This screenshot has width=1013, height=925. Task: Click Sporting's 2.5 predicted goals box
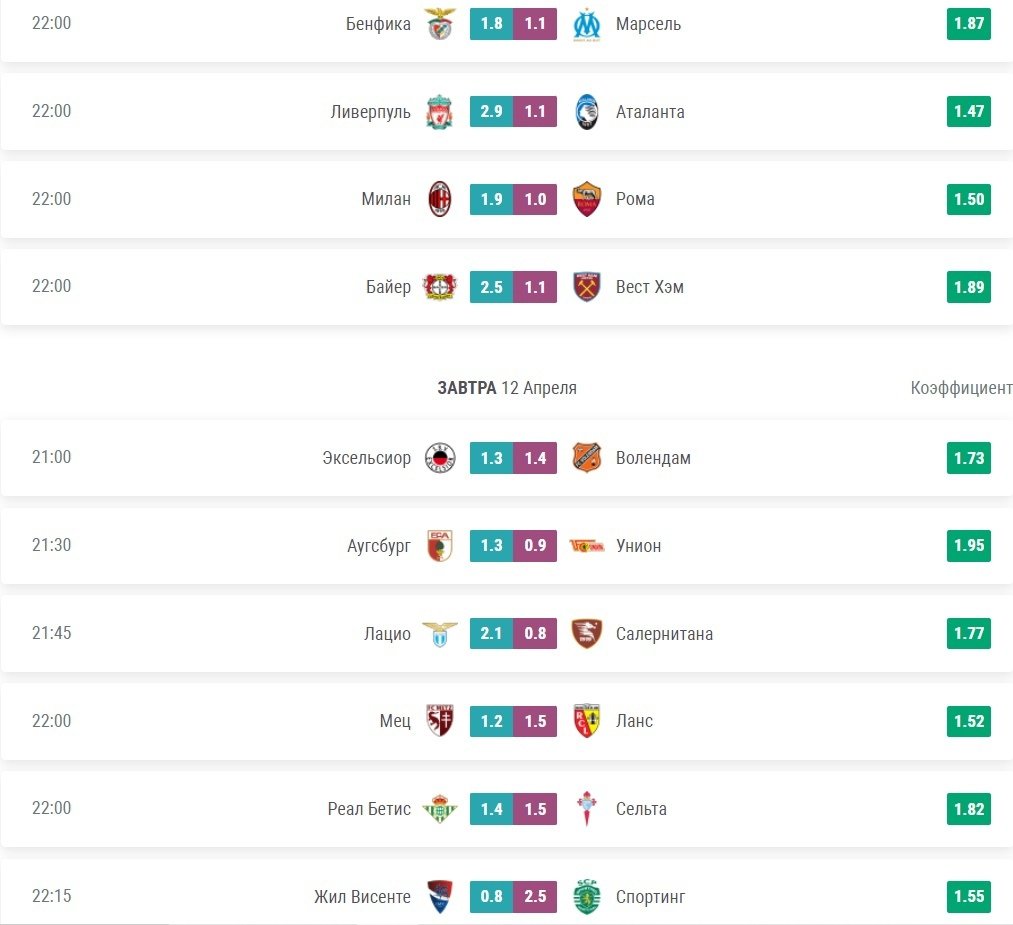535,897
